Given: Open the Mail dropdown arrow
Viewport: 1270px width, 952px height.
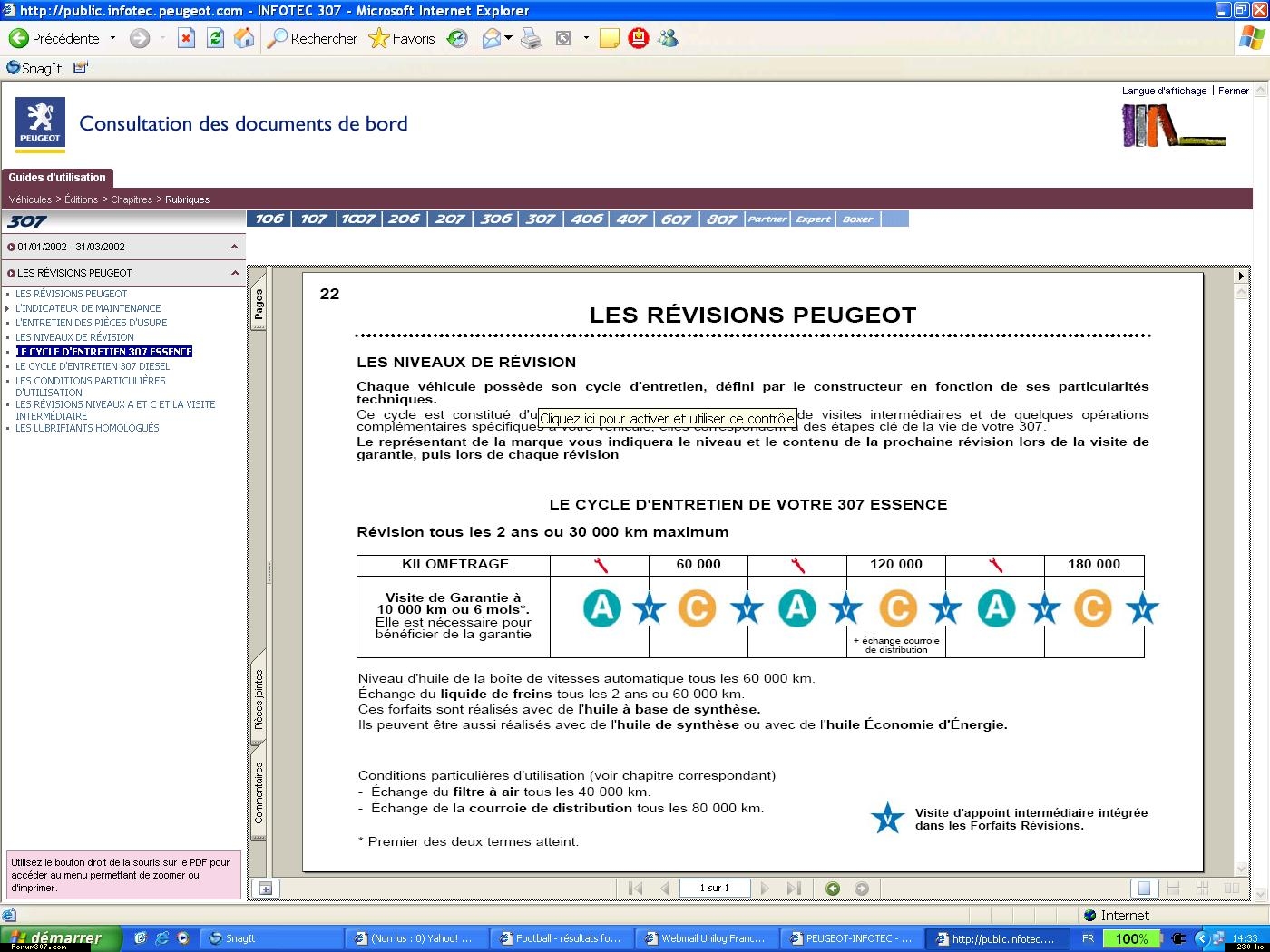Looking at the screenshot, I should (508, 38).
